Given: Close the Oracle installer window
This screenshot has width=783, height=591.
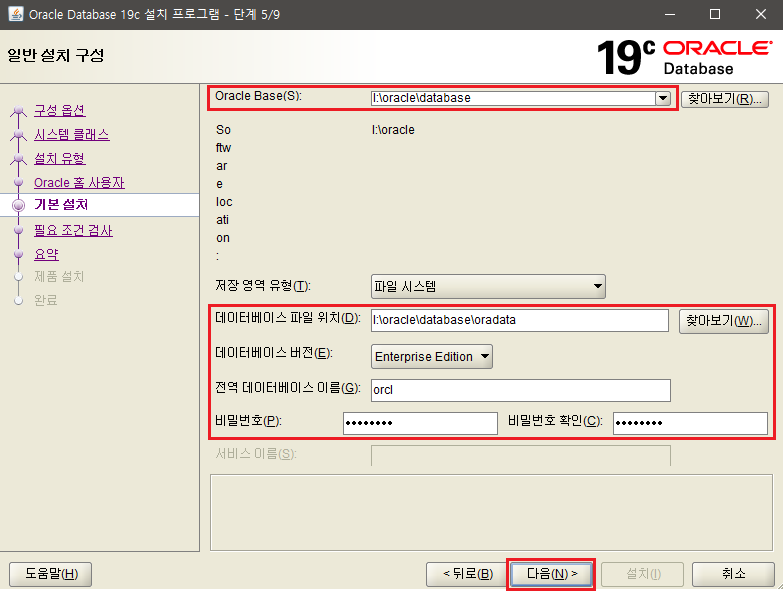Looking at the screenshot, I should tap(761, 14).
